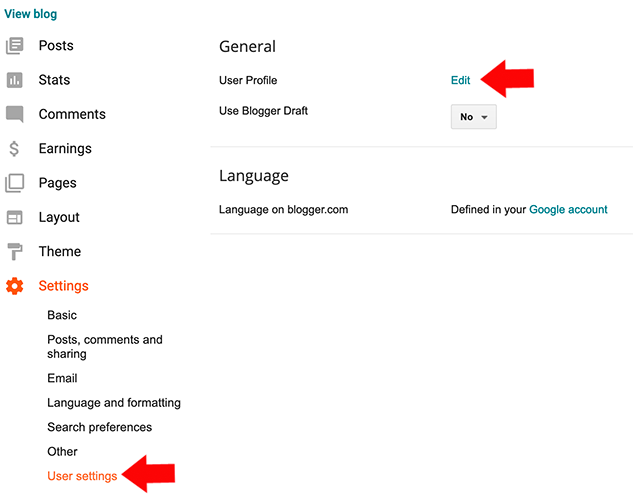Open Other settings submenu item
Screen dimensions: 633x496
[62, 451]
